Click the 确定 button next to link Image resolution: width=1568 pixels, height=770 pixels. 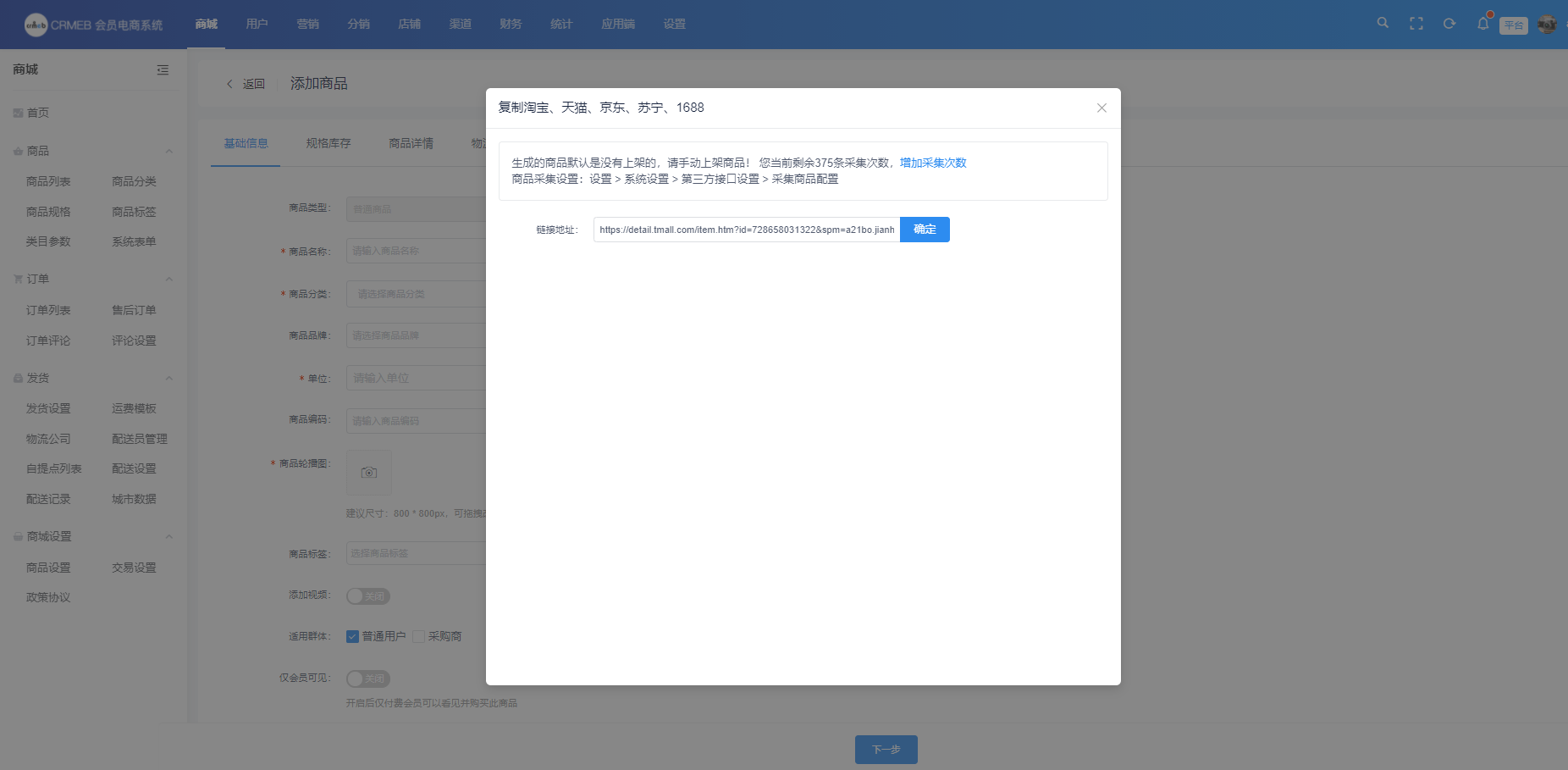click(x=925, y=230)
